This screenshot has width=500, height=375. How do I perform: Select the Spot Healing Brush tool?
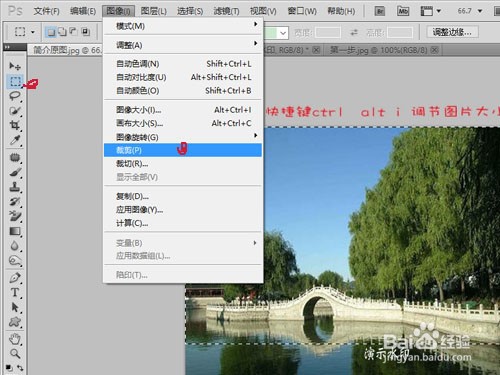[x=15, y=157]
